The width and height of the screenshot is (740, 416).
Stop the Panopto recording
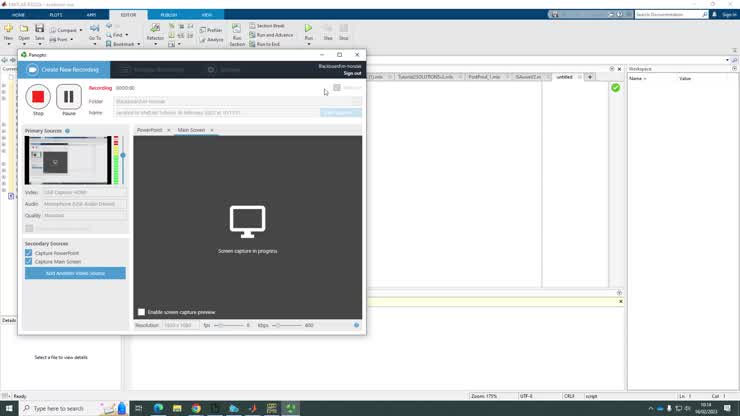[38, 97]
